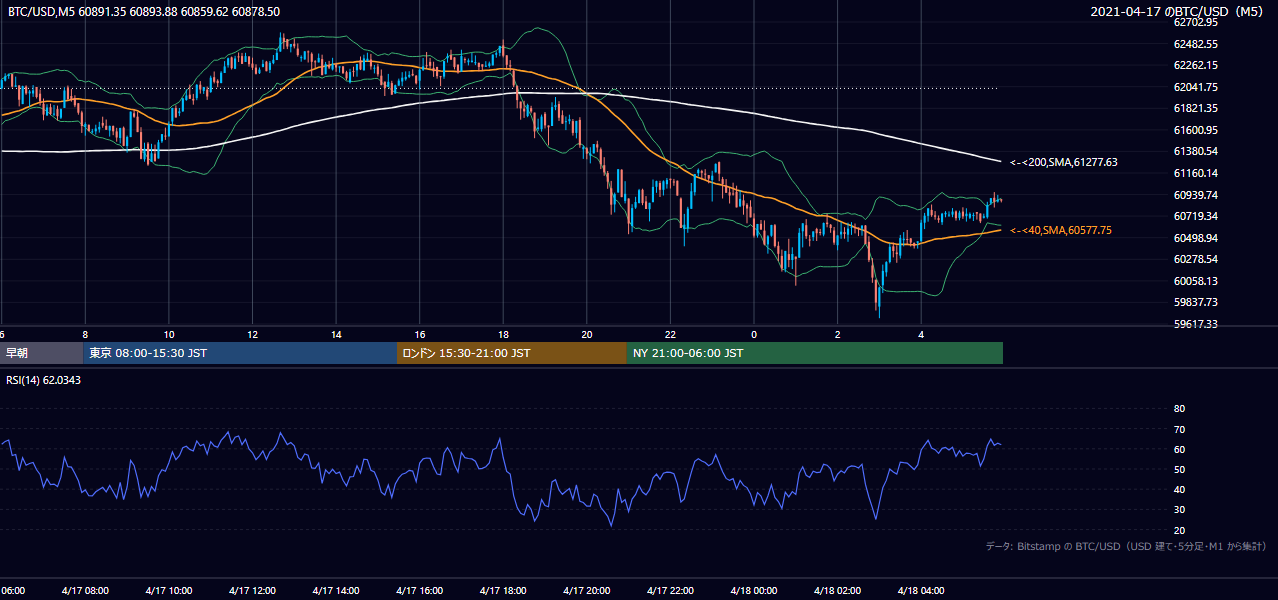Image resolution: width=1278 pixels, height=600 pixels.
Task: Click the 4/17 08:00 bottom time label
Action: (84, 591)
